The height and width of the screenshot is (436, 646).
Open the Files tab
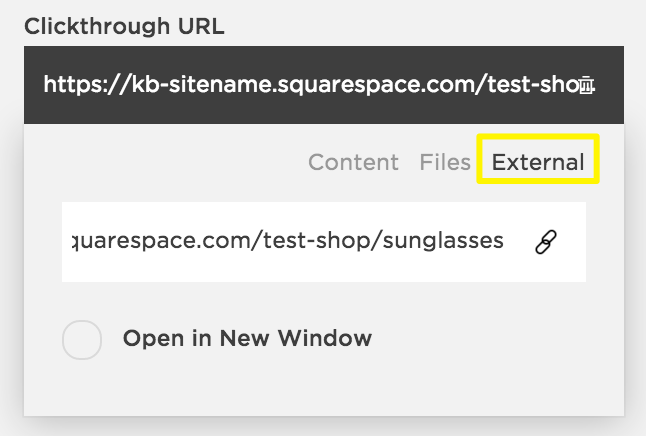[445, 162]
